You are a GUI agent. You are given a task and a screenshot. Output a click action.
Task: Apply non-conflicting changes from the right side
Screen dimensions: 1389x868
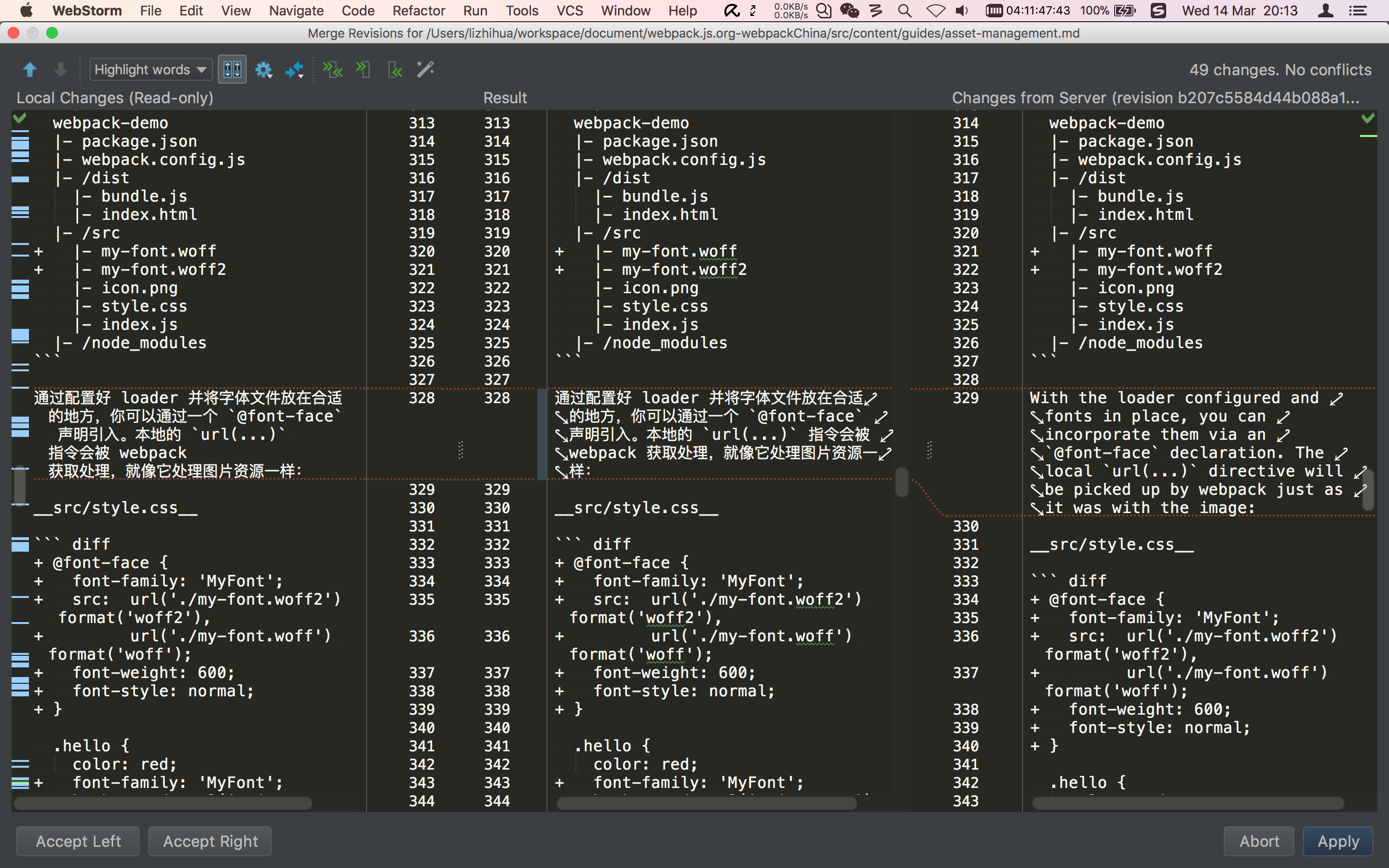pos(395,69)
